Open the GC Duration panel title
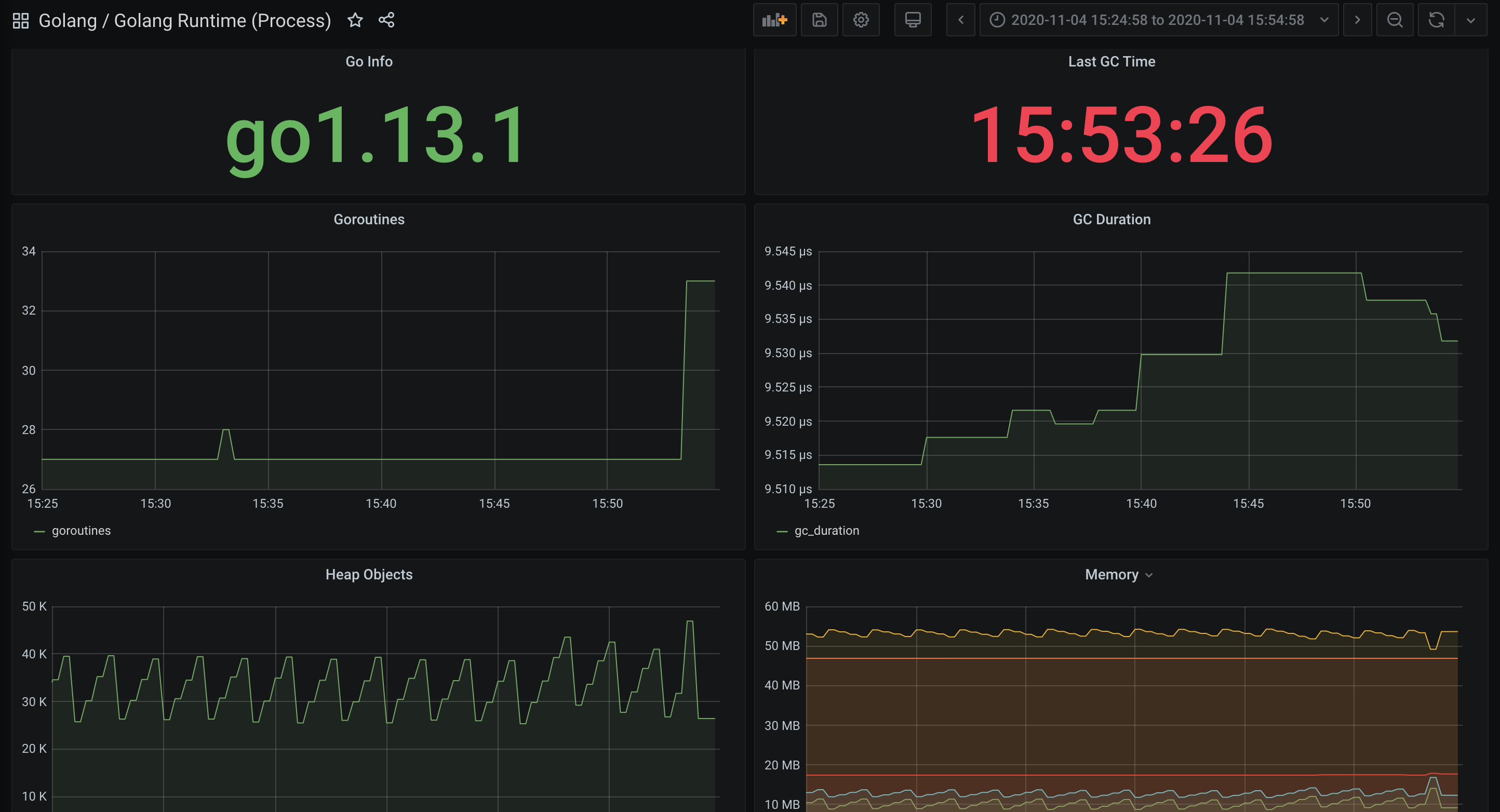The width and height of the screenshot is (1500, 812). click(x=1111, y=220)
